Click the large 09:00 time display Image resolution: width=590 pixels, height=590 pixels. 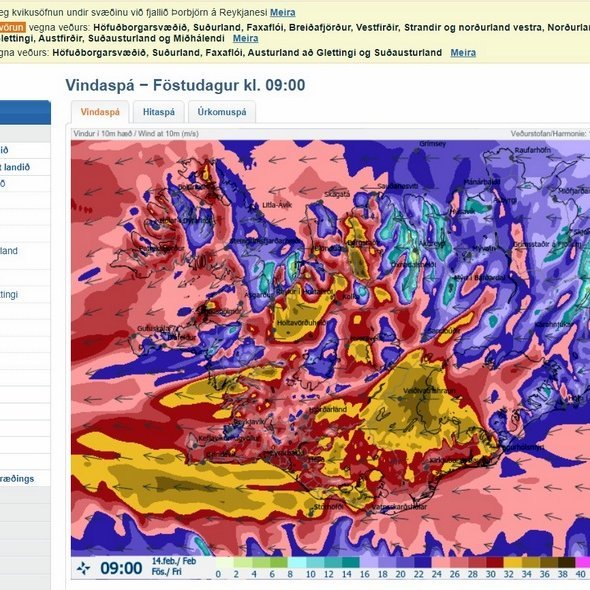click(x=121, y=568)
